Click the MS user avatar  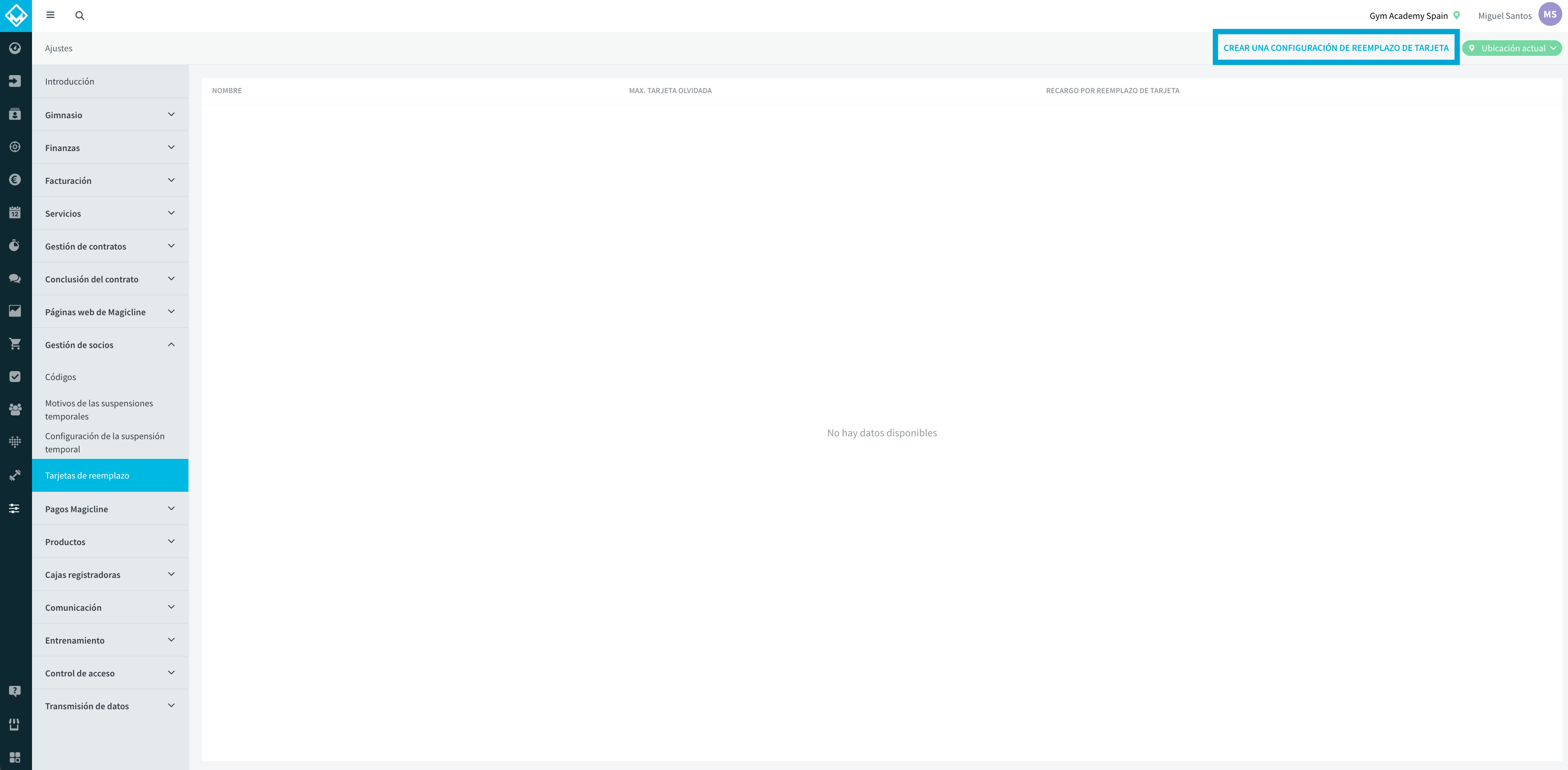(1550, 15)
